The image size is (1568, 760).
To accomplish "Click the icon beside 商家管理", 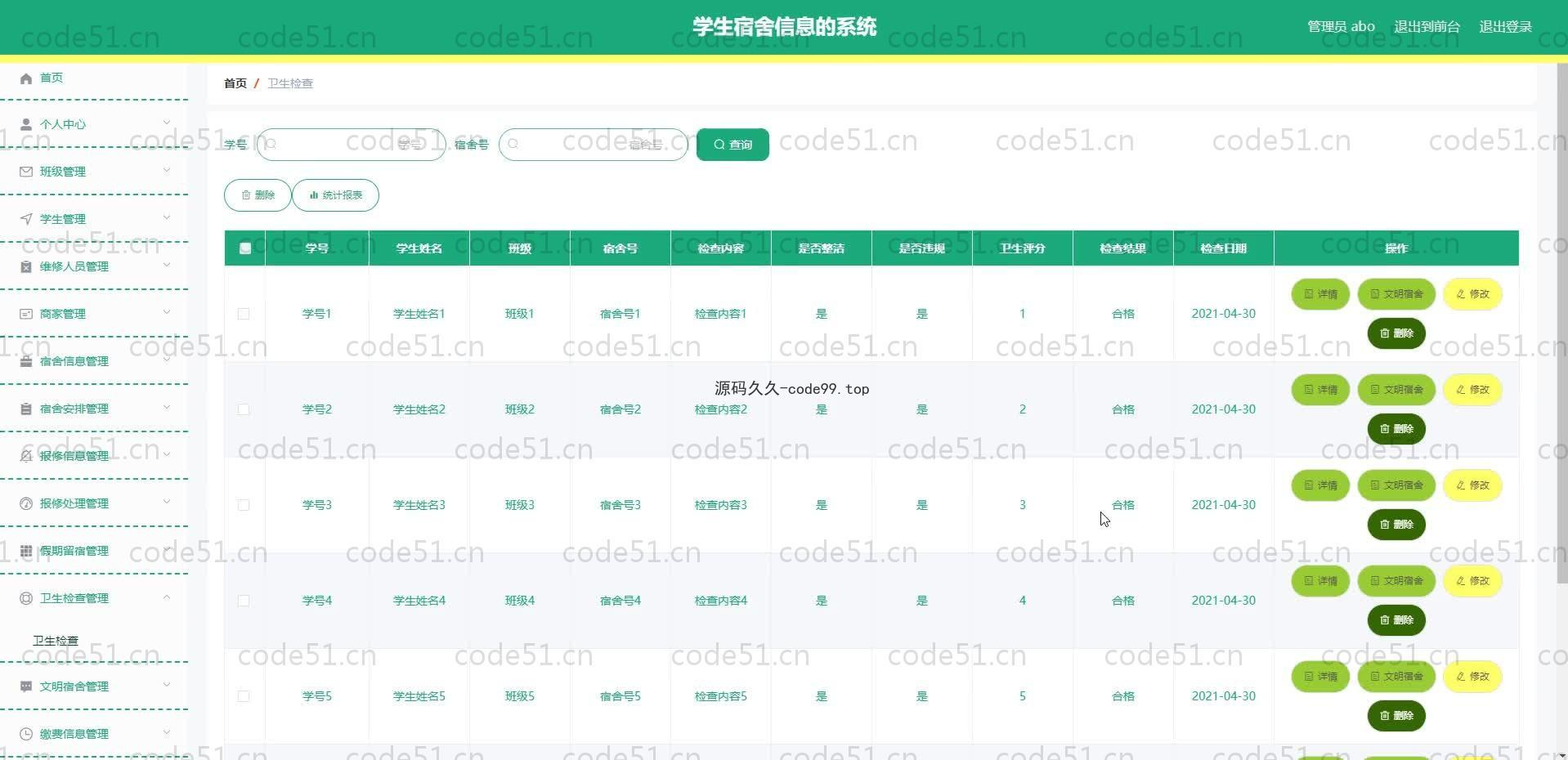I will [26, 314].
